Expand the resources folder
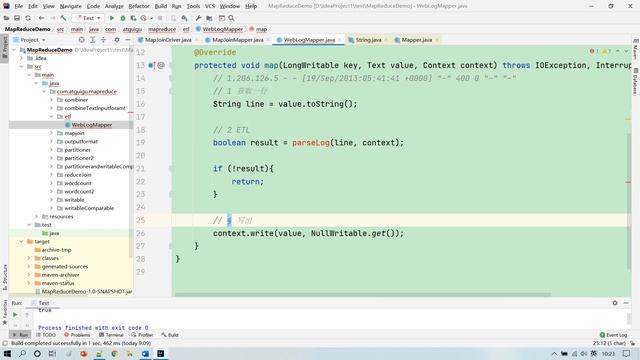Viewport: 640px width, 360px height. point(37,216)
